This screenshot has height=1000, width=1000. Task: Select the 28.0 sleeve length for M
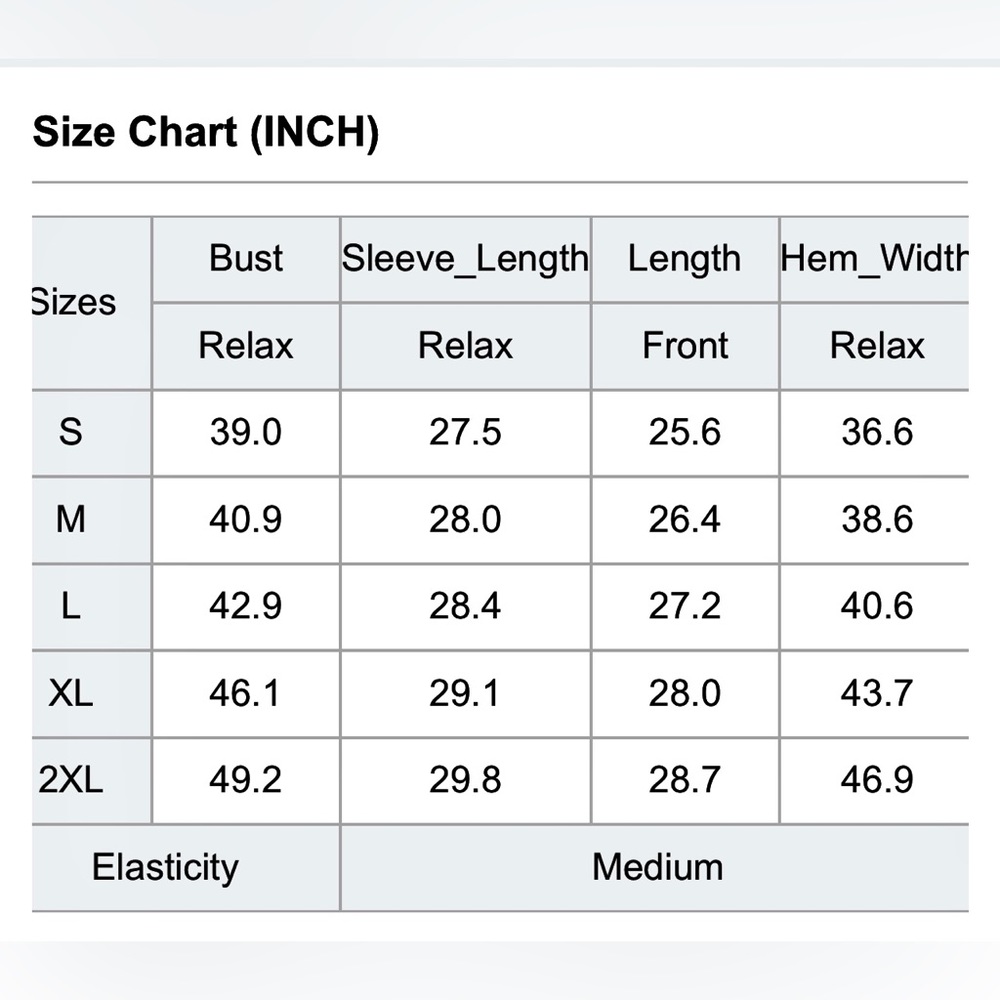point(466,519)
